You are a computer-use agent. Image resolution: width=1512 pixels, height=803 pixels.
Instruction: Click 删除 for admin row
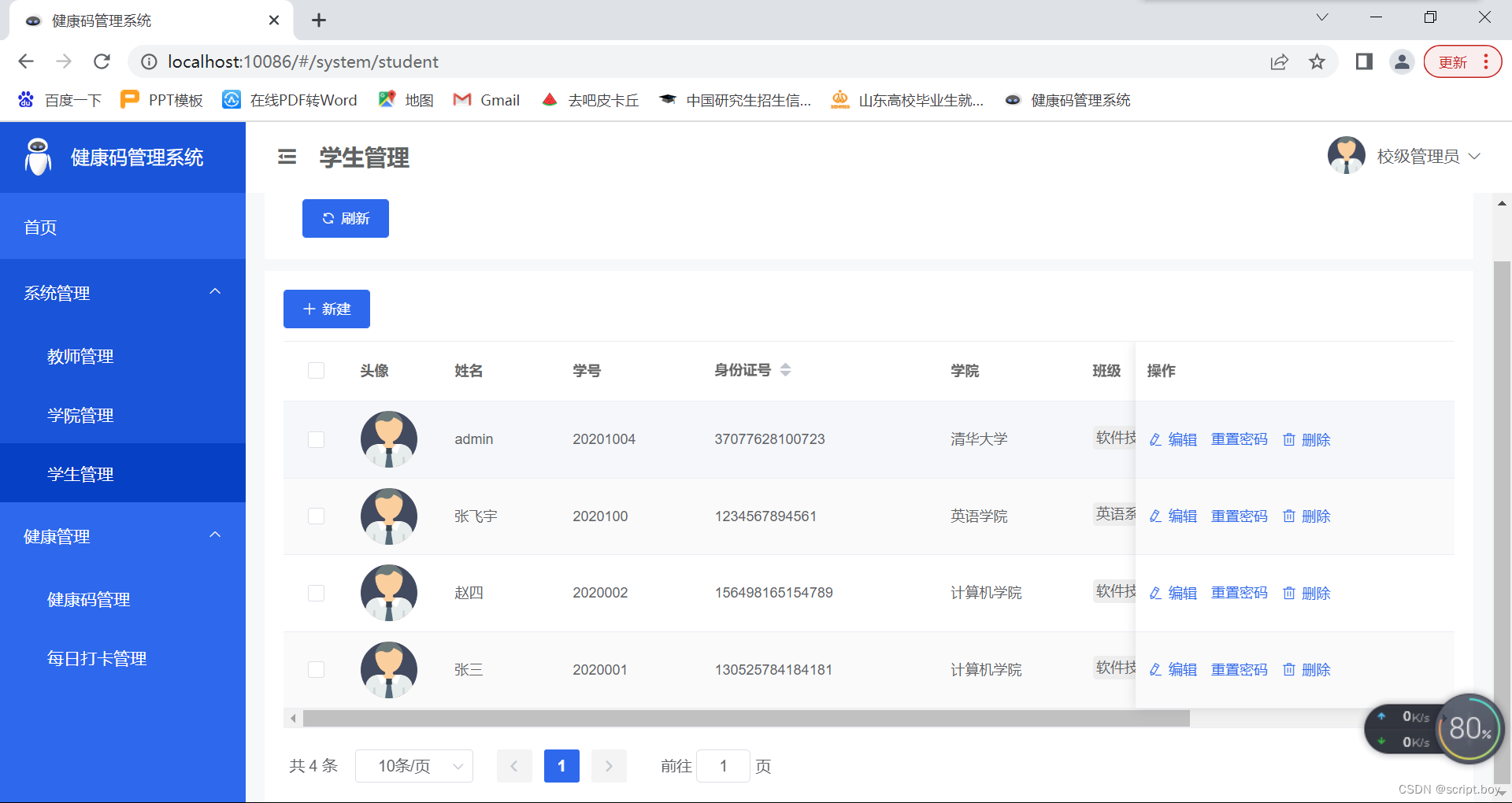pos(1306,439)
